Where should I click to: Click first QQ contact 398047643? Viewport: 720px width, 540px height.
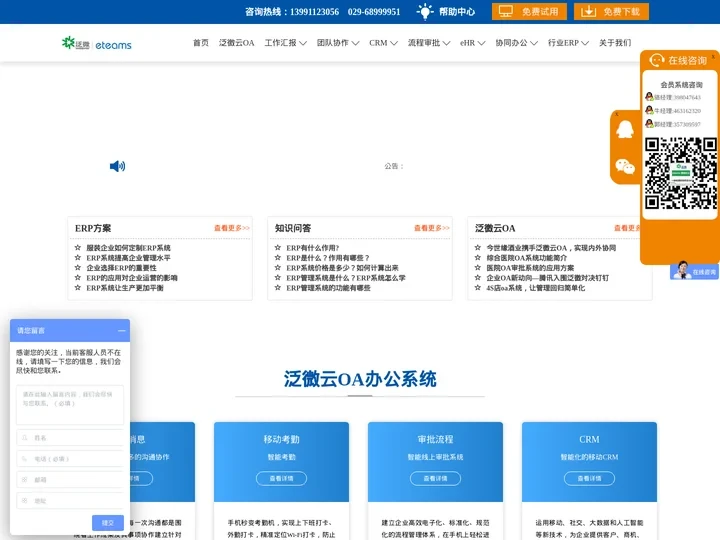click(x=673, y=97)
